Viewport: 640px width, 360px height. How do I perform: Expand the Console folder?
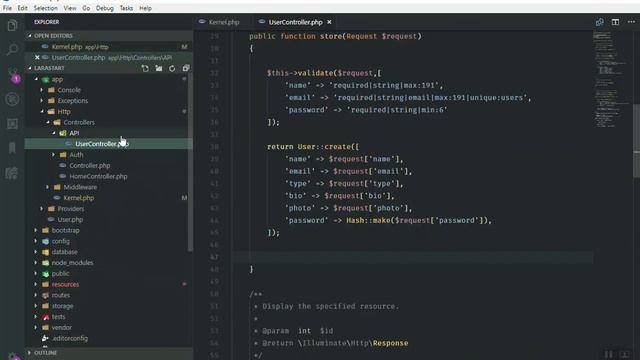[41, 90]
